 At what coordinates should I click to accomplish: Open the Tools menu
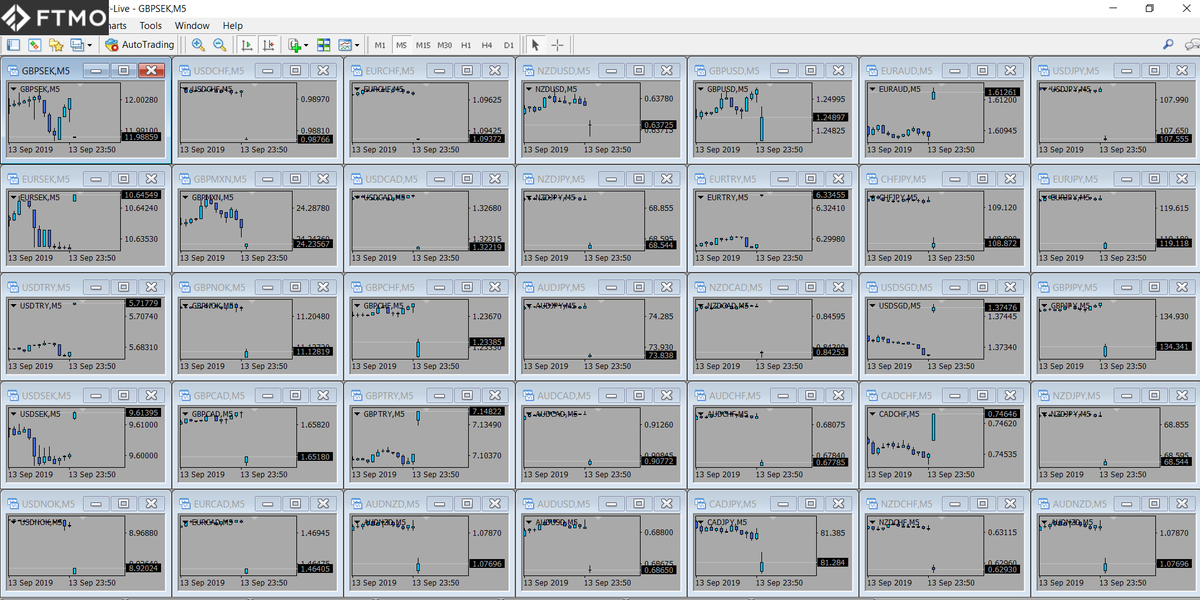click(x=151, y=26)
